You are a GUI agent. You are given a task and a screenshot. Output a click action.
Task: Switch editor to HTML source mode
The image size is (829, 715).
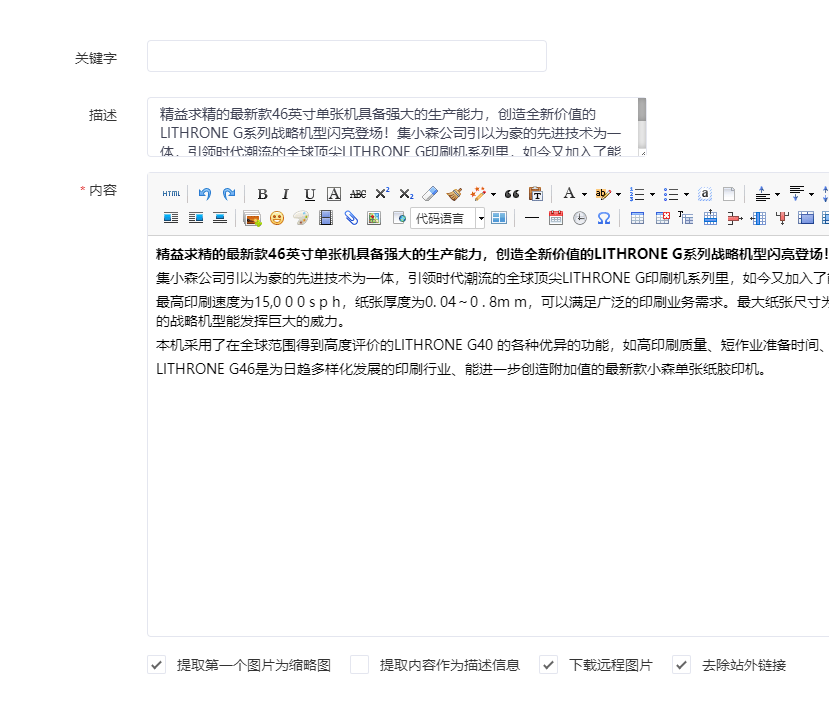pos(171,194)
